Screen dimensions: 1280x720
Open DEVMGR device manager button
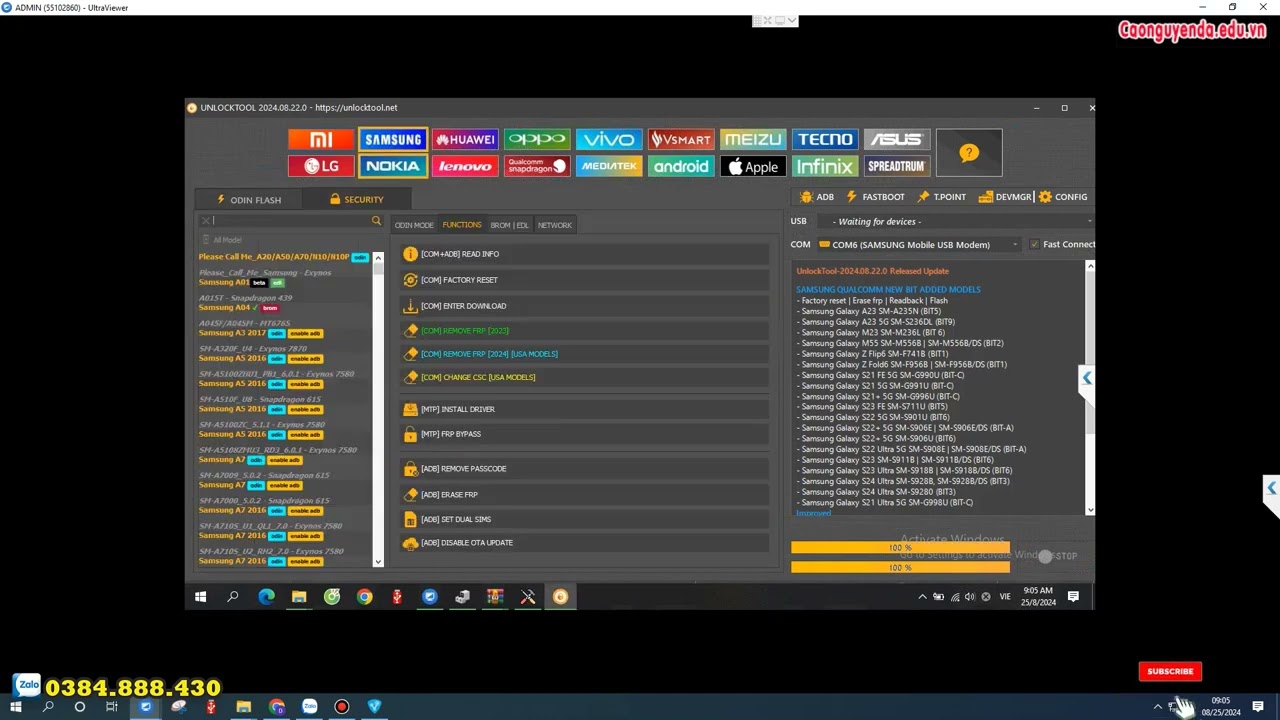[1005, 197]
